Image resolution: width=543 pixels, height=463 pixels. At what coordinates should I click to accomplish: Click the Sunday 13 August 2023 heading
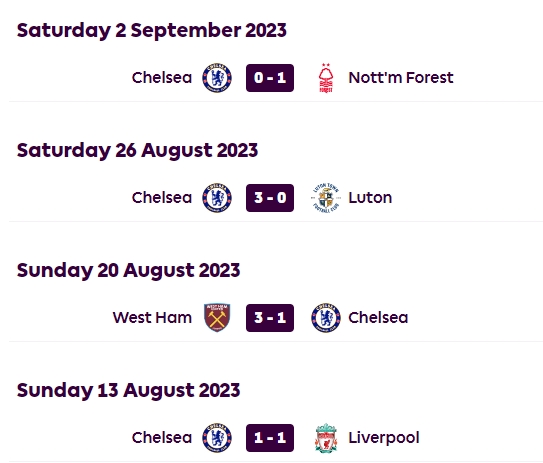click(x=128, y=391)
